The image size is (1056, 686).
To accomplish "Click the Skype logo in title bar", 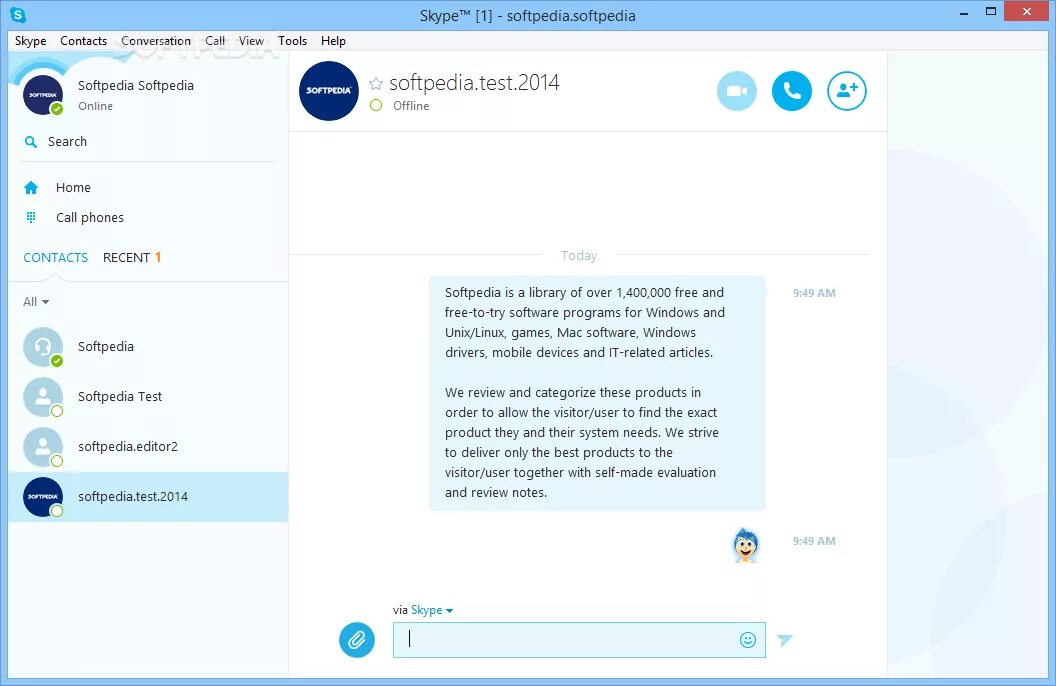I will (x=18, y=14).
